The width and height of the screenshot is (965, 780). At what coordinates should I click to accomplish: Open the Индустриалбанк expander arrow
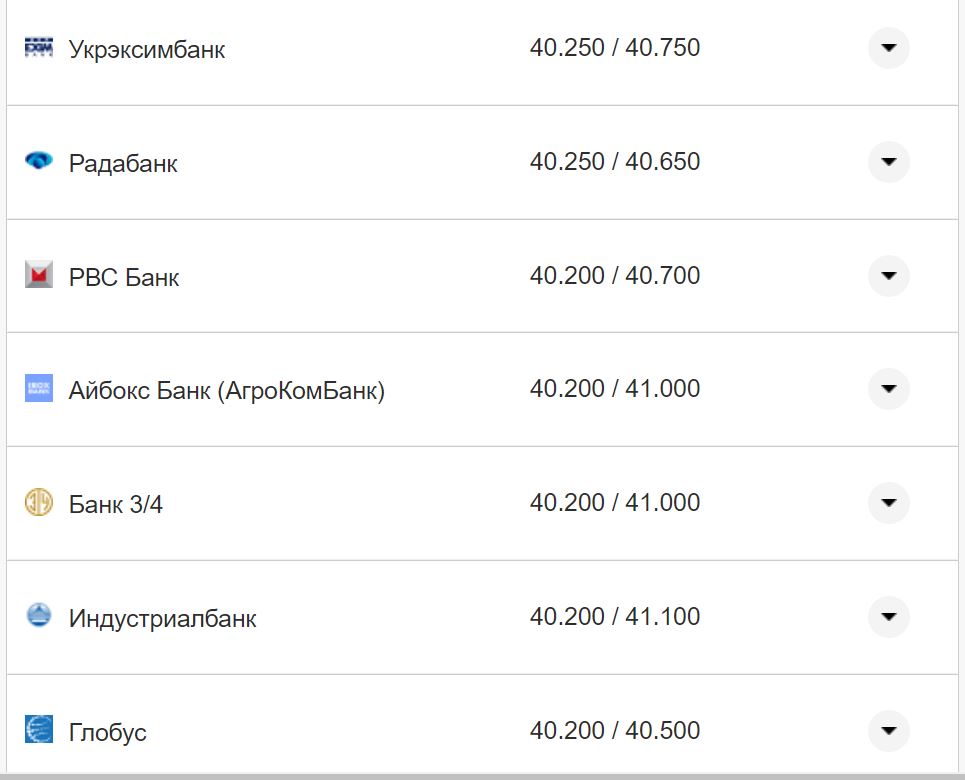click(888, 617)
